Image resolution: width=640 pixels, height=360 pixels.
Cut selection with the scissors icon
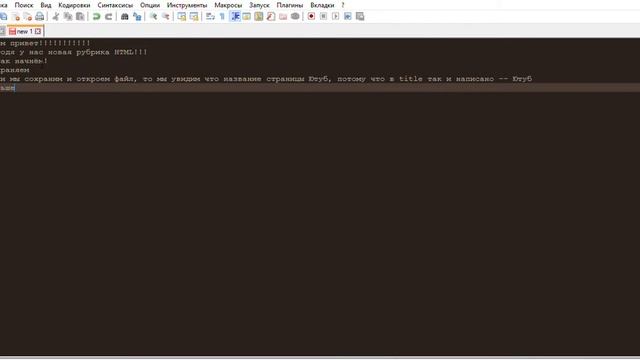tap(56, 16)
